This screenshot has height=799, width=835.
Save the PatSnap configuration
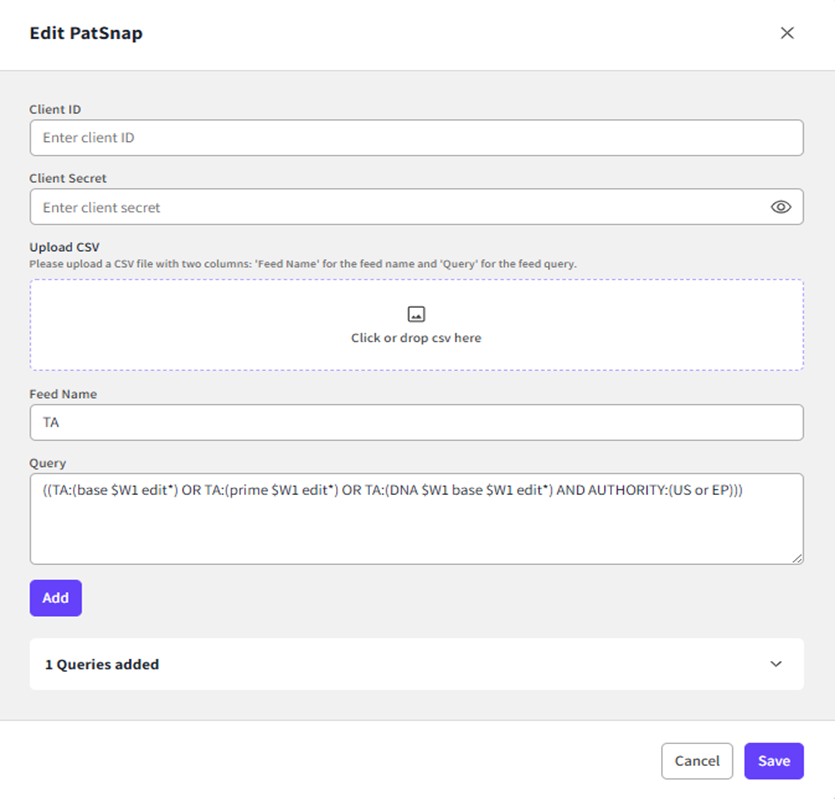click(x=774, y=761)
